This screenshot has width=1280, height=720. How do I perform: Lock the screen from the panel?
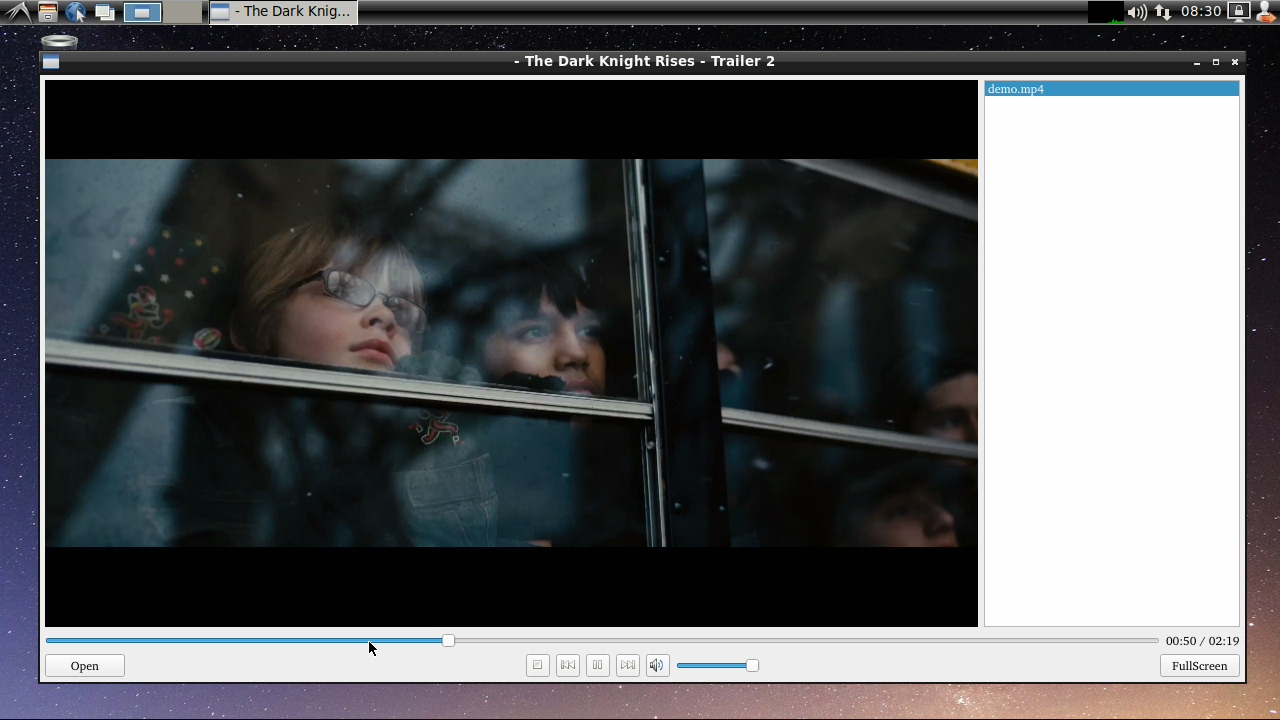pos(1238,12)
